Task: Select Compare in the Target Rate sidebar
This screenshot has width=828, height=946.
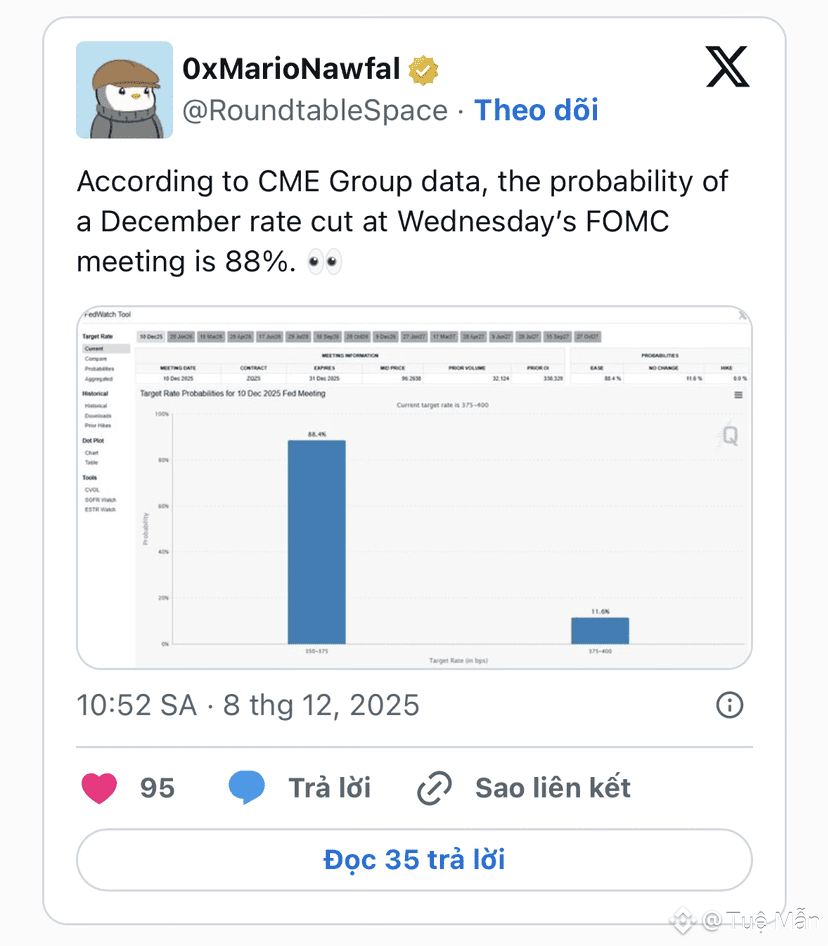Action: click(96, 358)
